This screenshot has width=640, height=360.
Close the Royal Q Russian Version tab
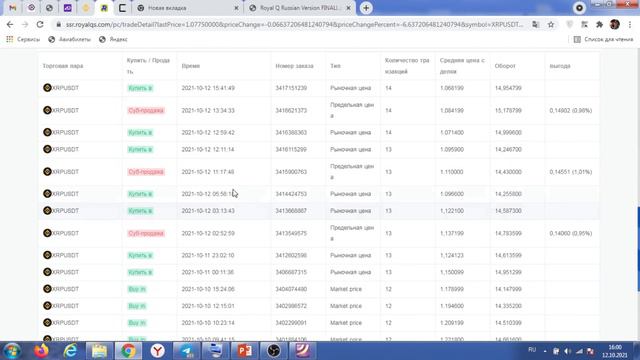pos(348,8)
